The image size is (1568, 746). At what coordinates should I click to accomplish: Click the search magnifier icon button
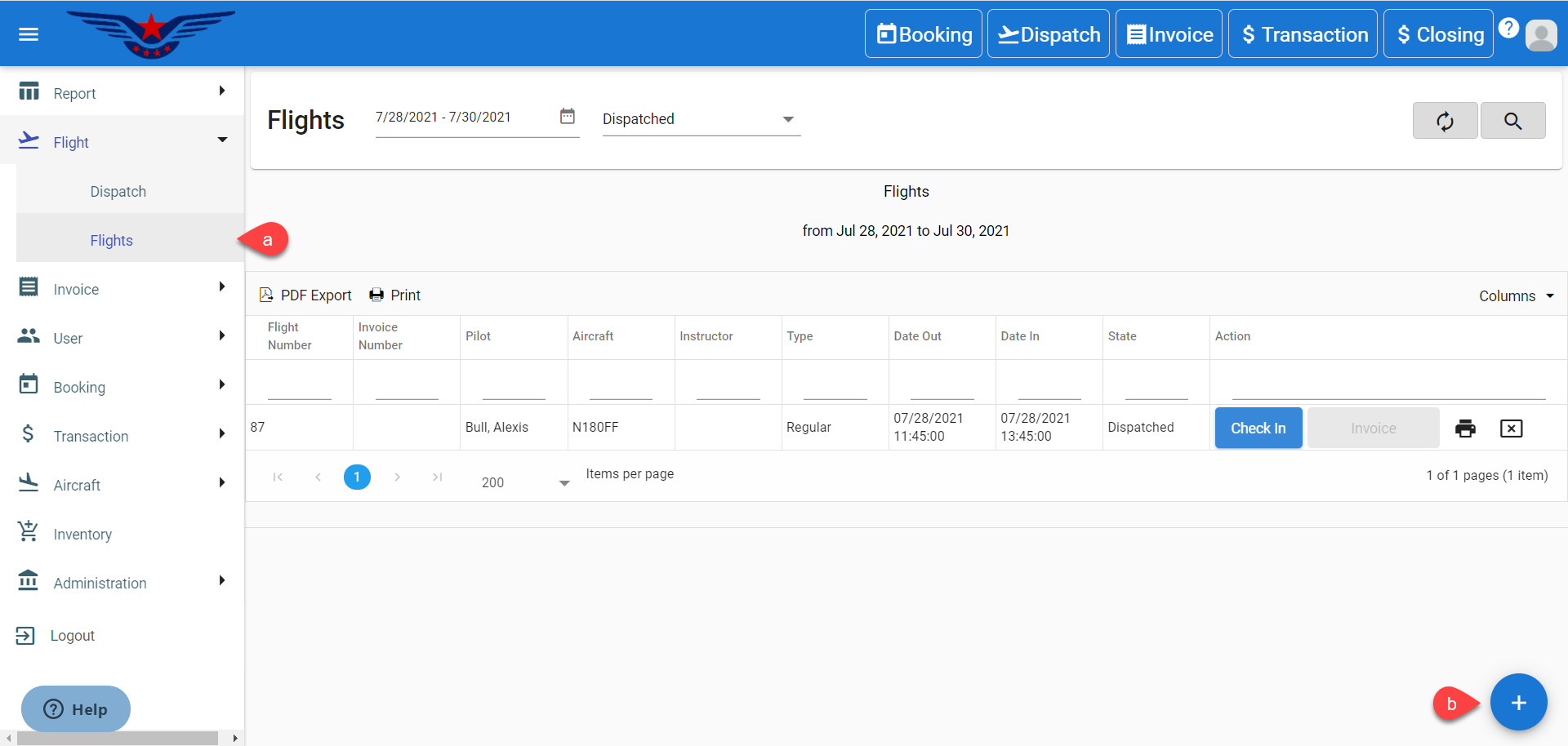[1512, 121]
